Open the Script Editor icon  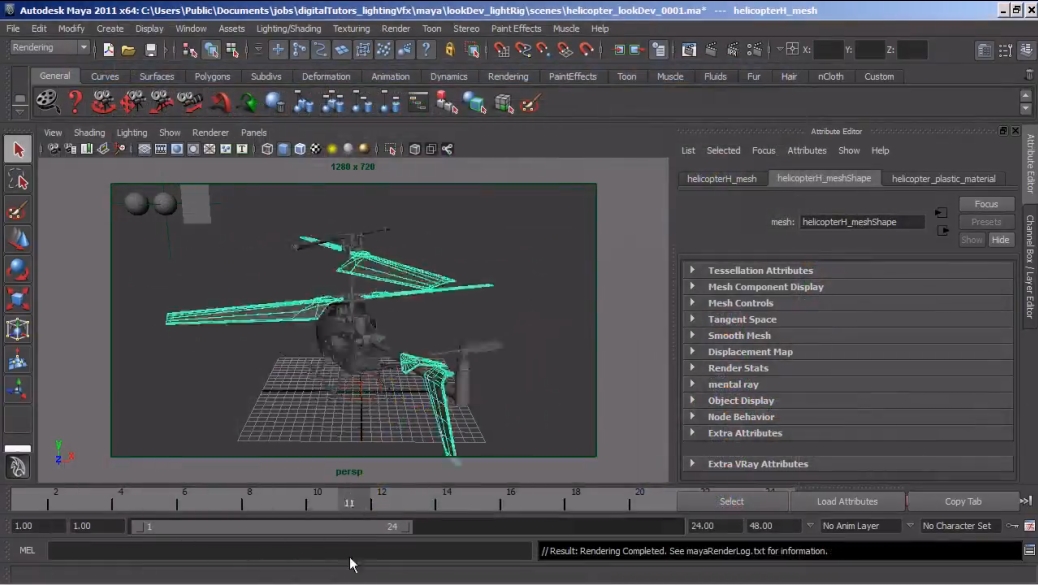coord(1029,550)
